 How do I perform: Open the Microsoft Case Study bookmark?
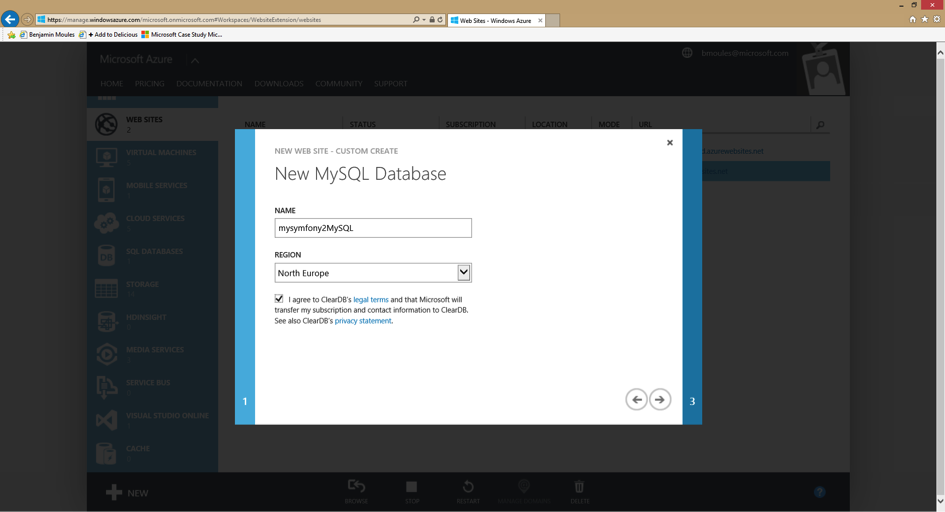click(x=181, y=34)
